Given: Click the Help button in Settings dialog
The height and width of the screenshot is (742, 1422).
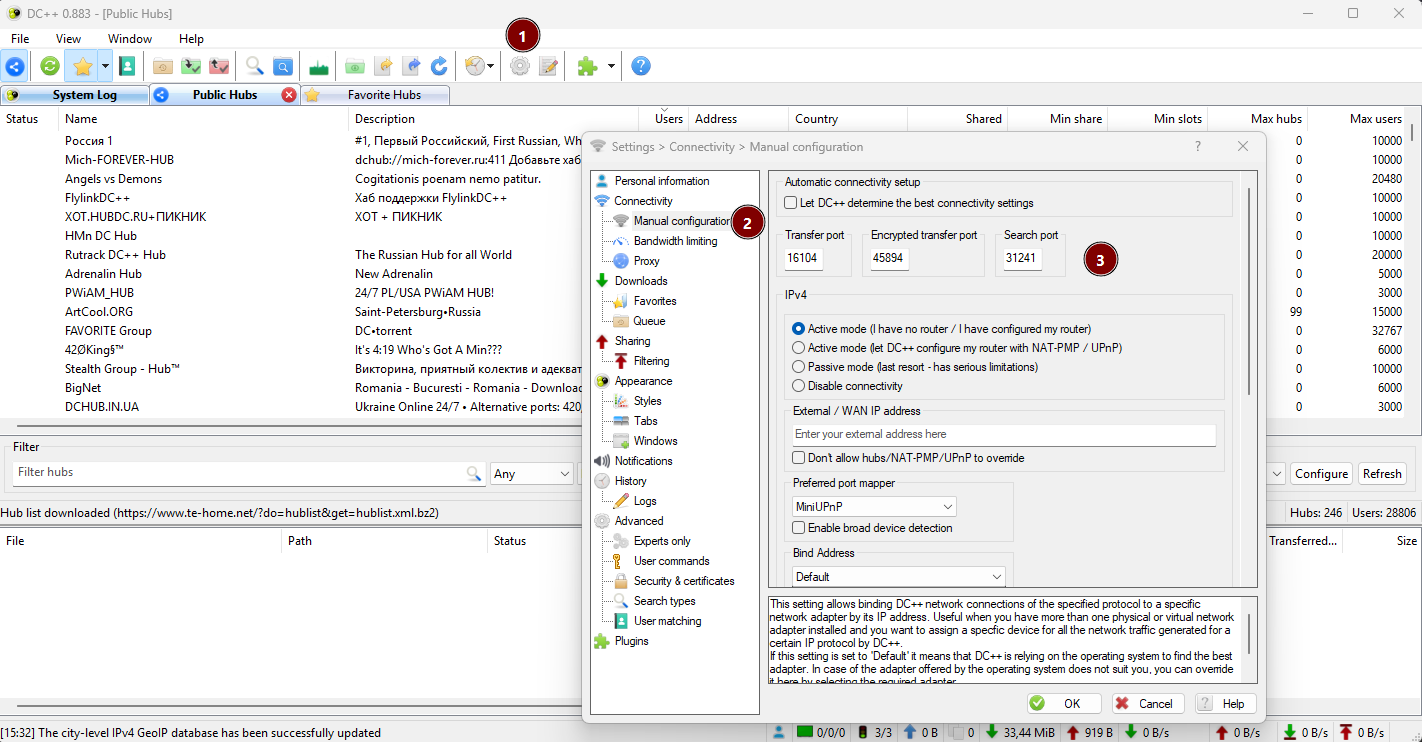Looking at the screenshot, I should click(x=1225, y=703).
